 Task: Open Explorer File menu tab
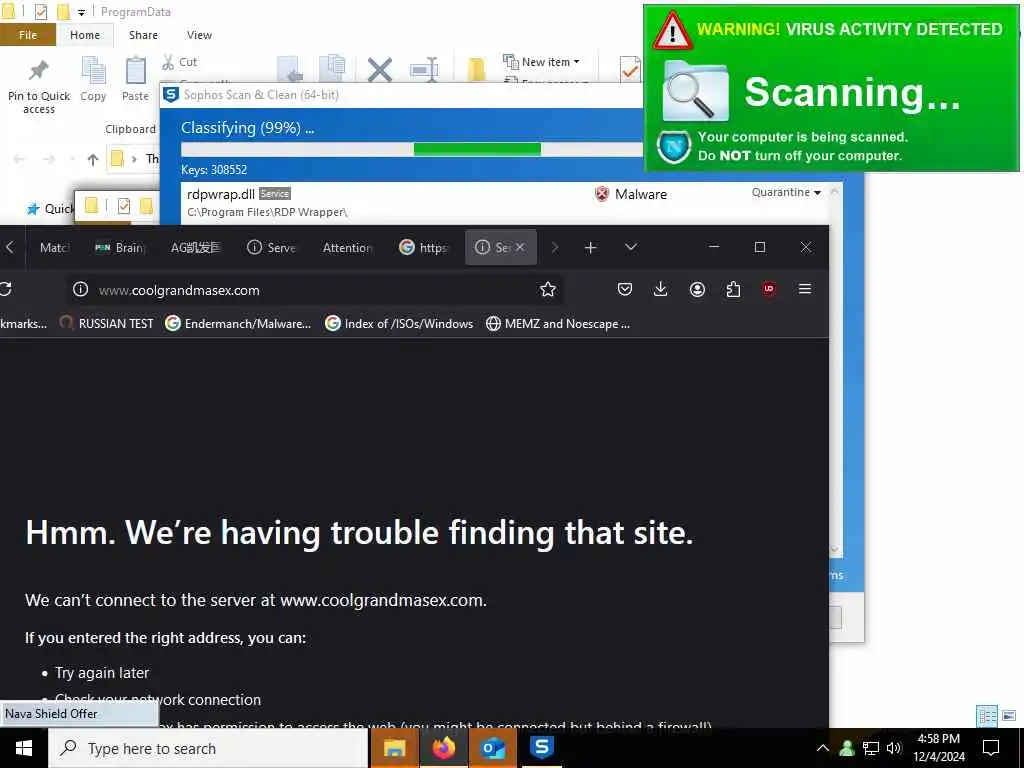coord(28,35)
